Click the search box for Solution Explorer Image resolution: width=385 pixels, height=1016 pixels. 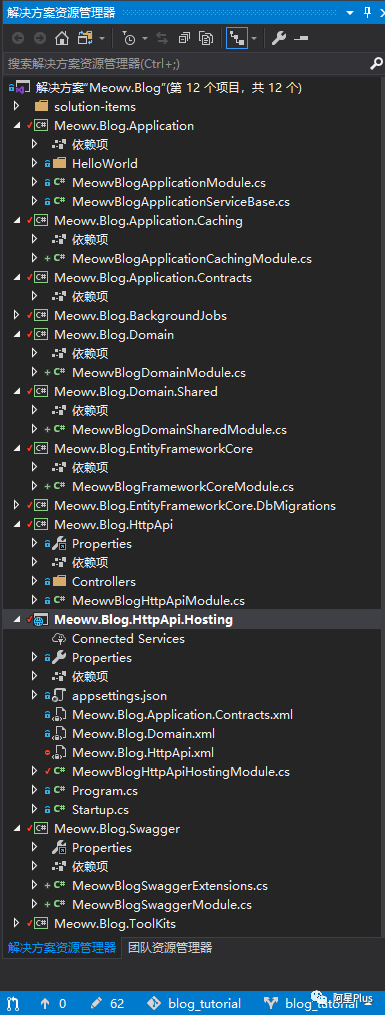(x=185, y=64)
